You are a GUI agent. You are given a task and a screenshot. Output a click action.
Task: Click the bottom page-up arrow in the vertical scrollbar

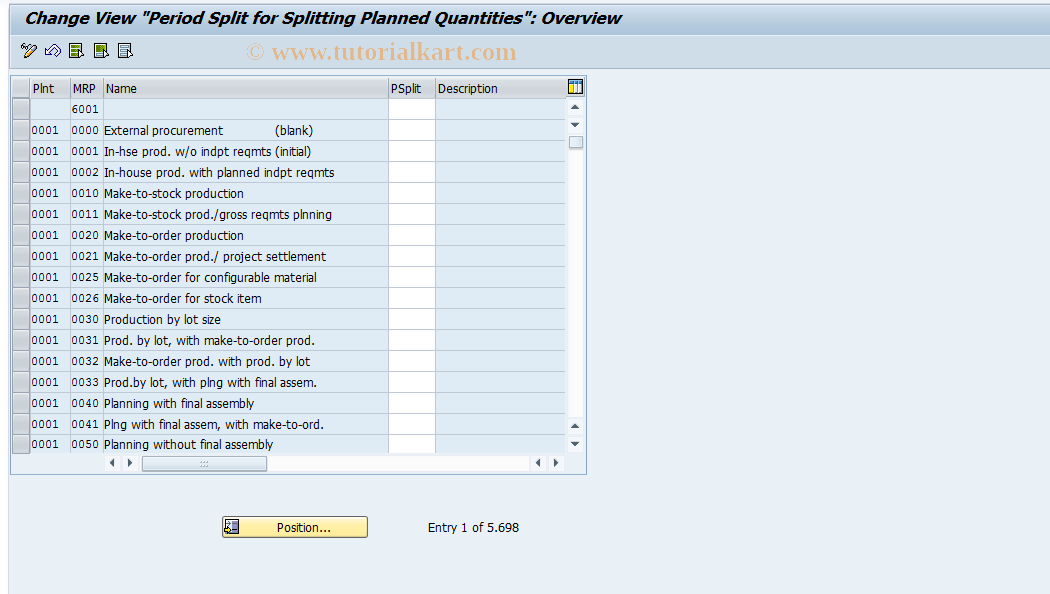tap(575, 426)
